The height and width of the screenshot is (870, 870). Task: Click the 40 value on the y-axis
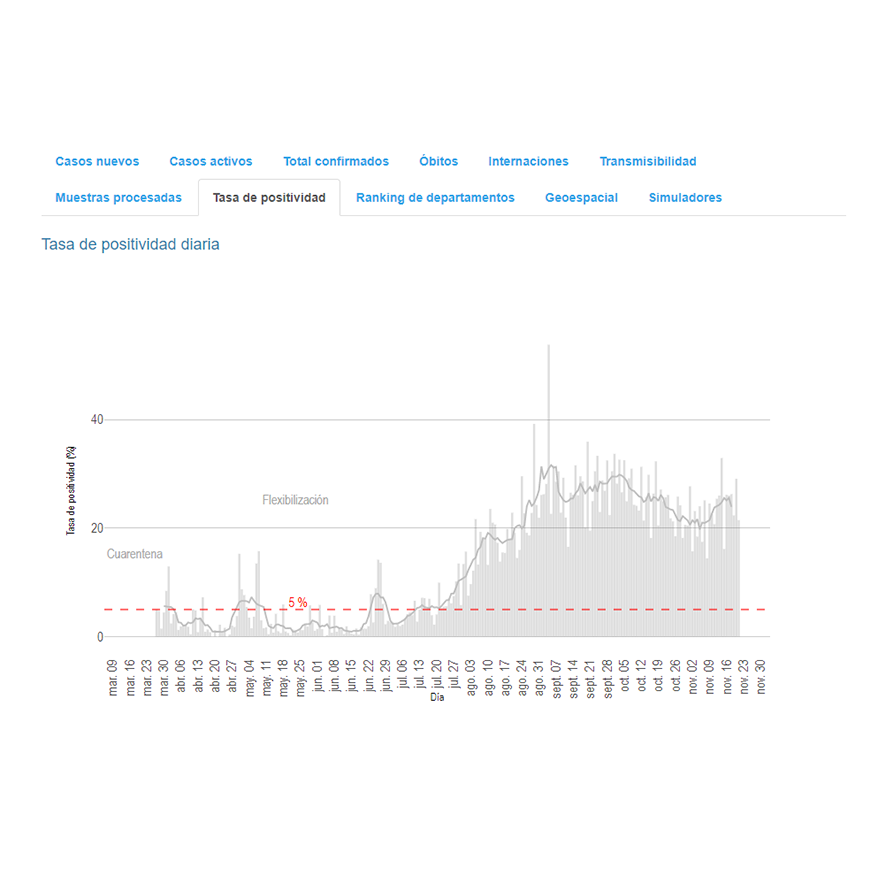97,419
